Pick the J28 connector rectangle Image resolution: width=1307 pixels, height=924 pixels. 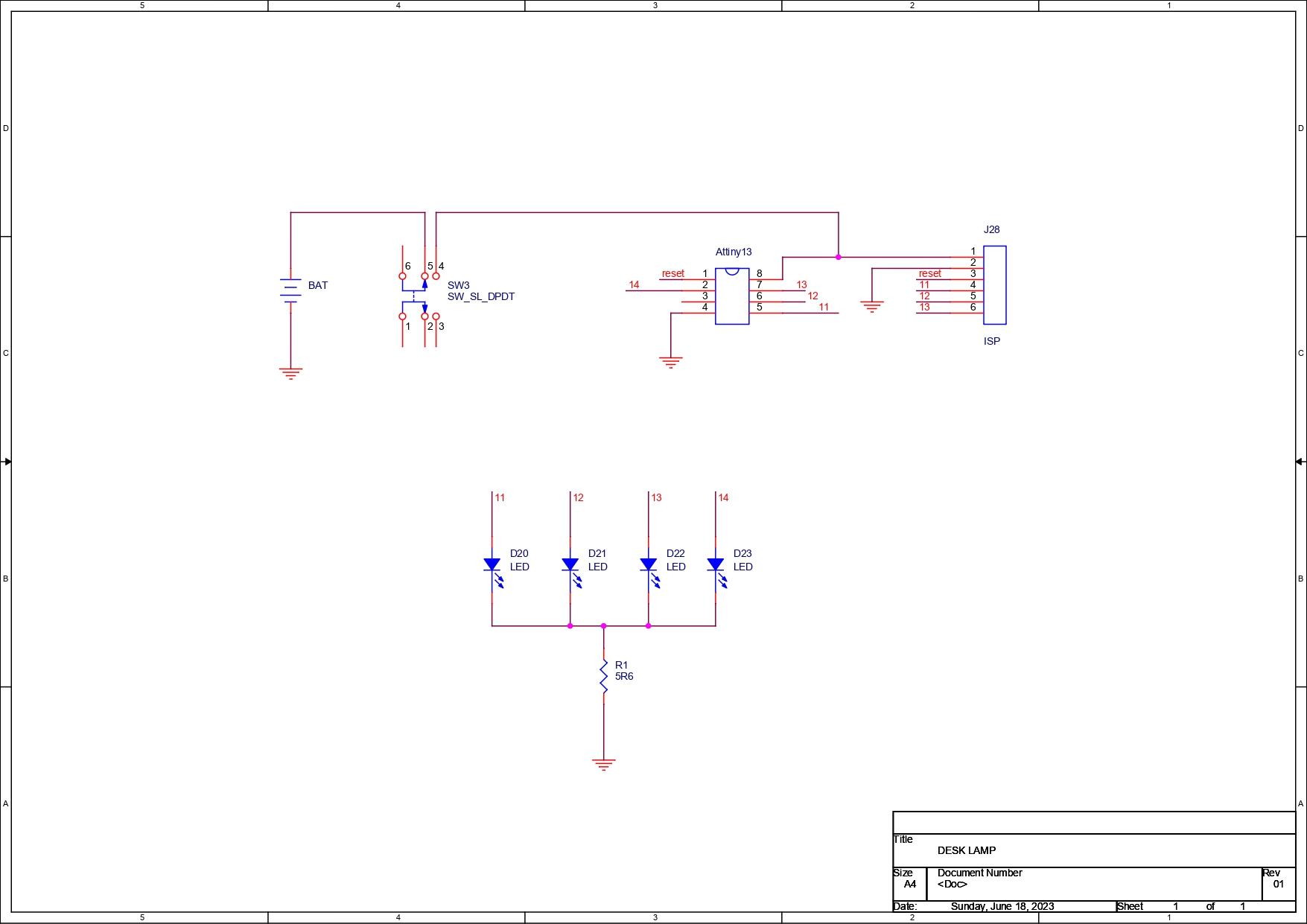(995, 285)
